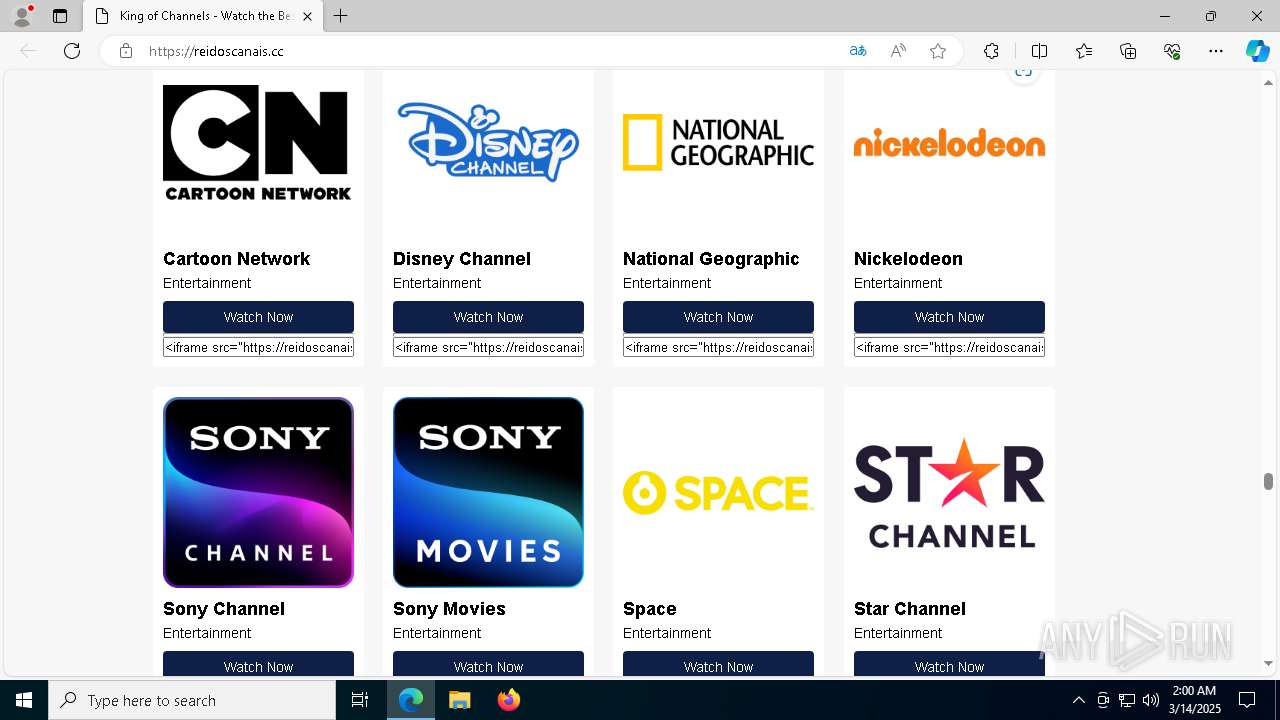Open Settings and more ellipsis menu
1280x720 pixels.
coord(1216,51)
